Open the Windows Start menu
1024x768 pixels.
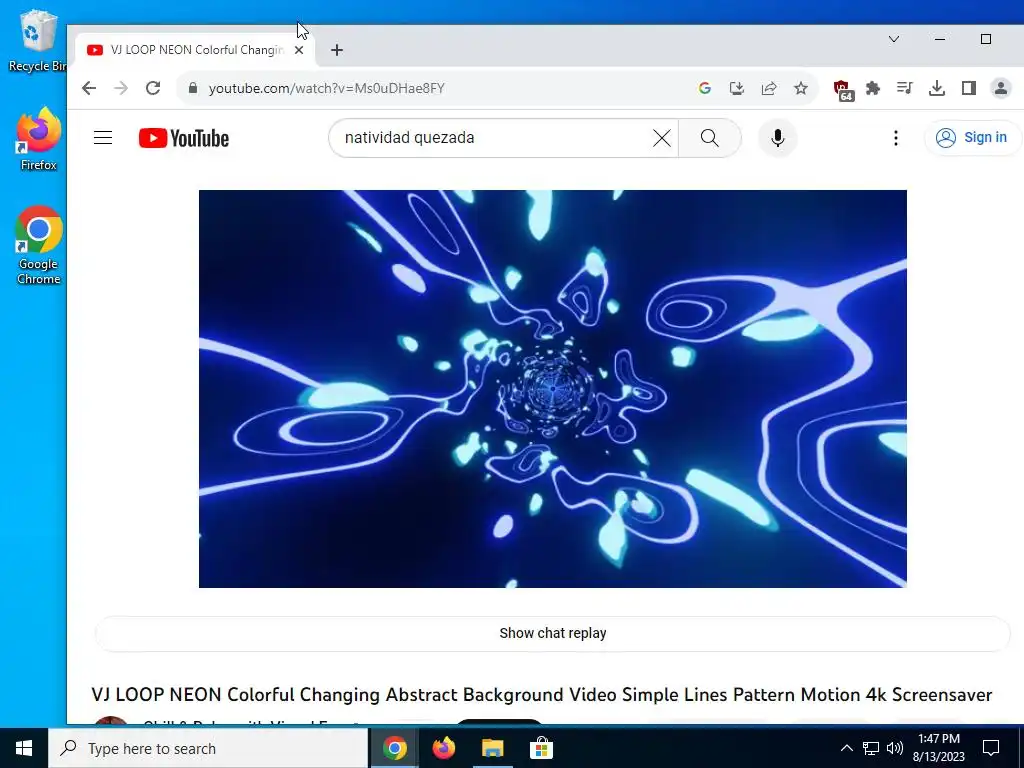click(24, 748)
